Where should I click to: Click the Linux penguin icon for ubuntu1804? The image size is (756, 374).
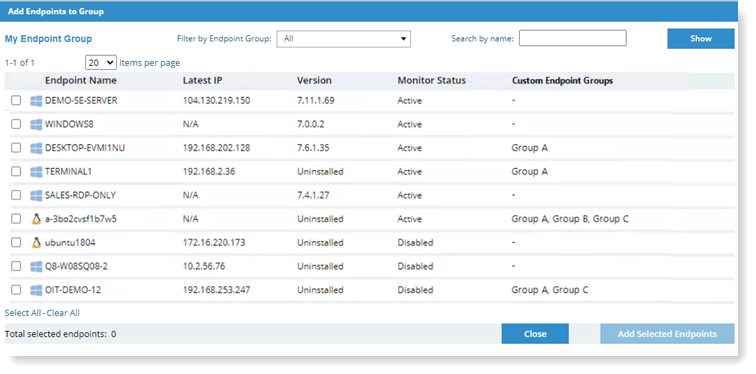click(x=36, y=242)
